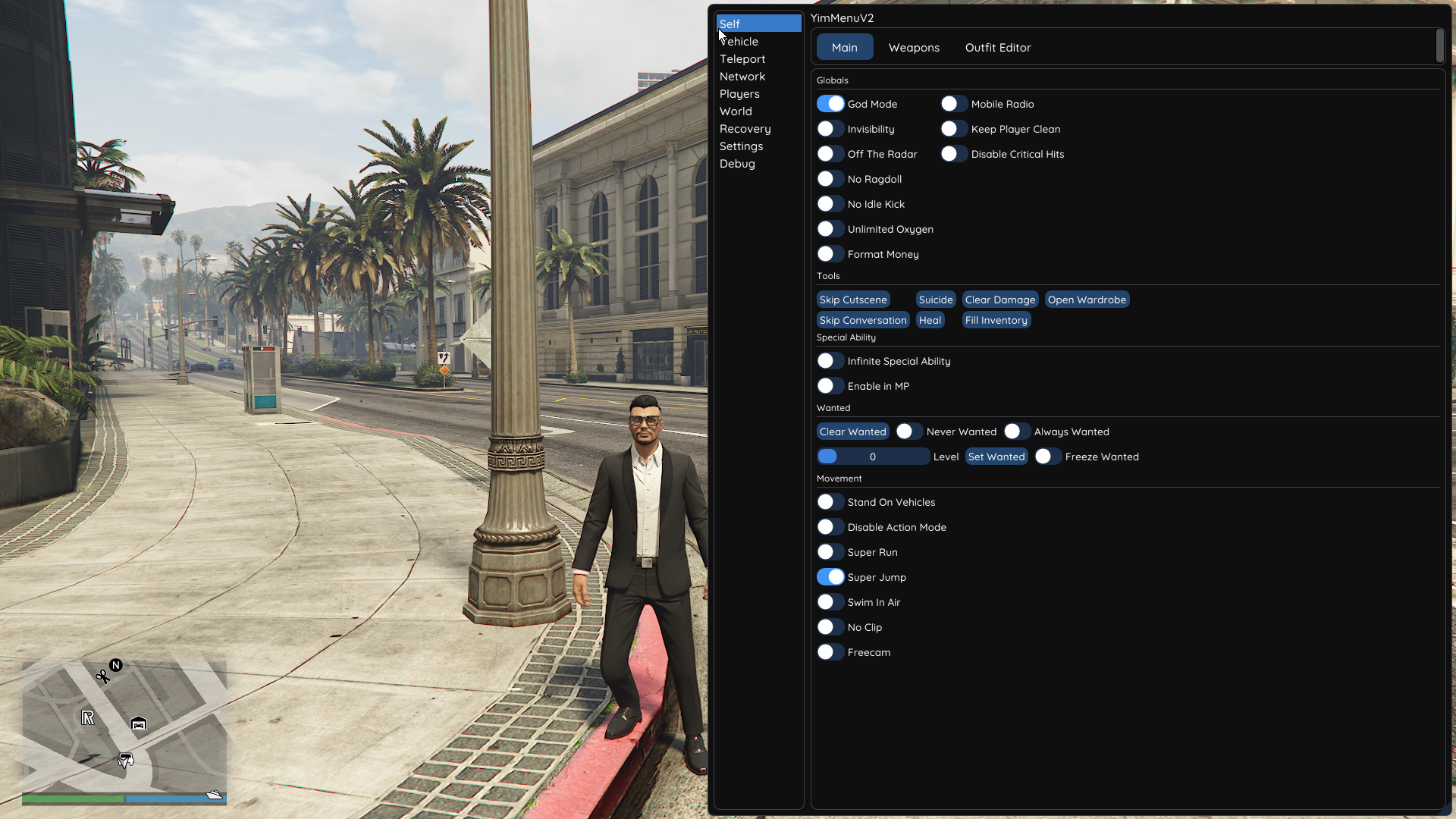Image resolution: width=1456 pixels, height=819 pixels.
Task: Disable the God Mode toggle
Action: pyautogui.click(x=830, y=104)
